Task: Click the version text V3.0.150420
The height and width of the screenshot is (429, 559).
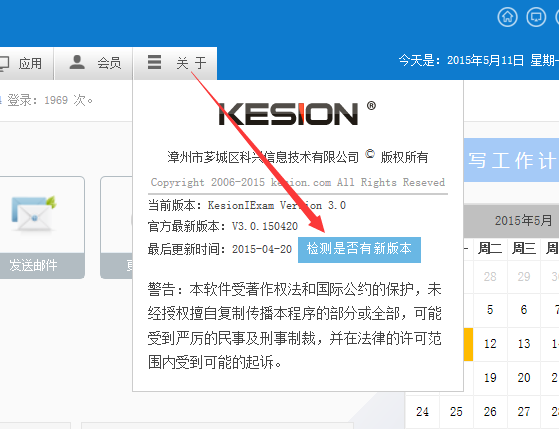Action: tap(265, 226)
